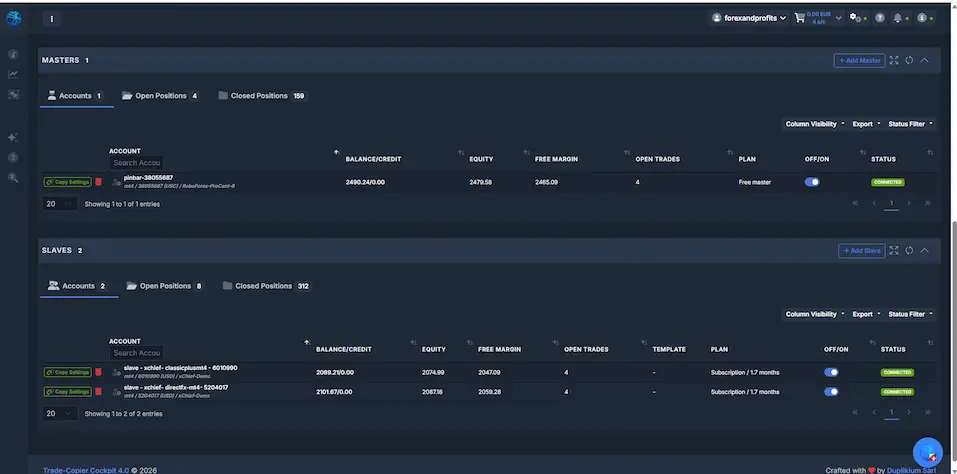Open Copy Settings for pinbar-38055687
The image size is (957, 474).
click(67, 182)
